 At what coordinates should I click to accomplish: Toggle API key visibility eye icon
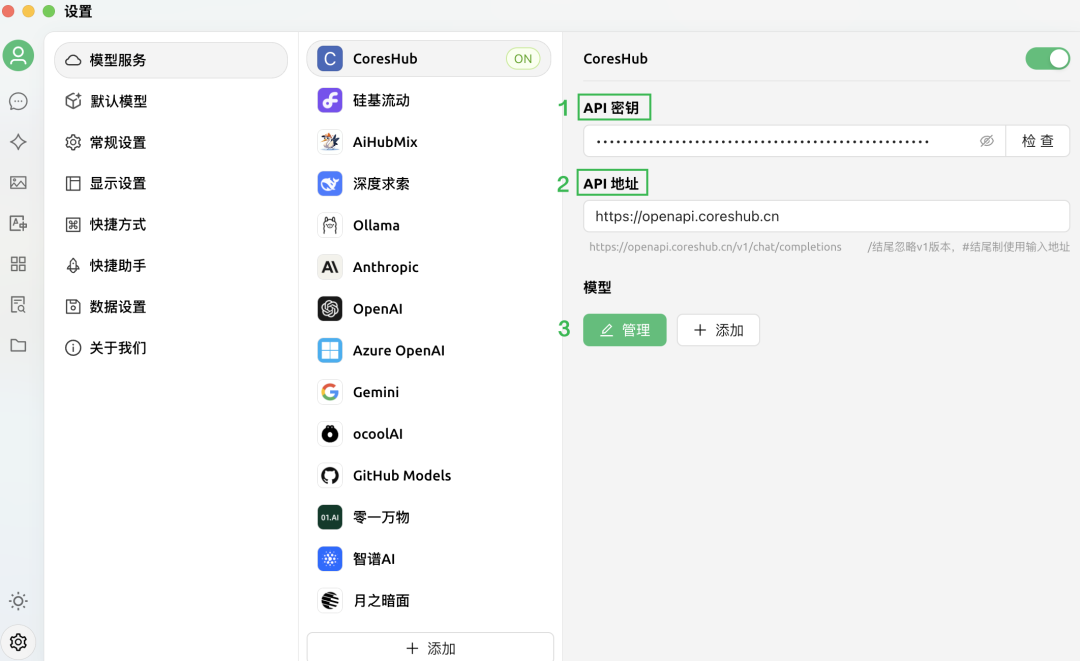[987, 141]
